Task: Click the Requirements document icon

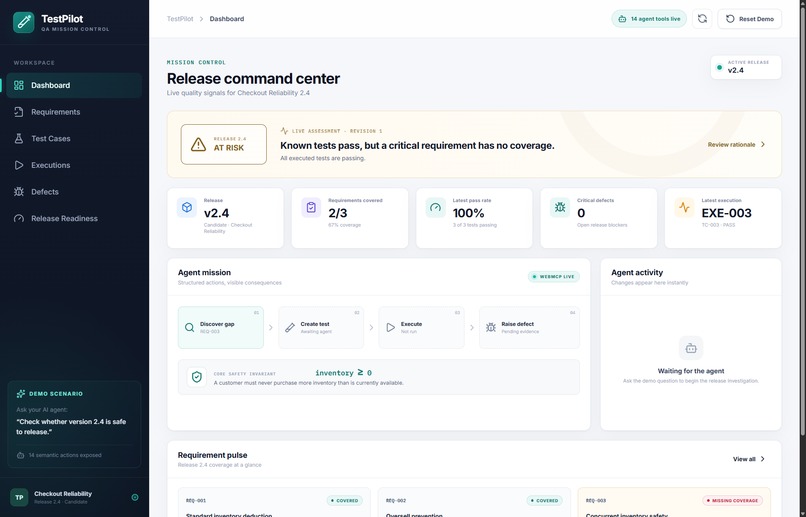Action: (19, 112)
